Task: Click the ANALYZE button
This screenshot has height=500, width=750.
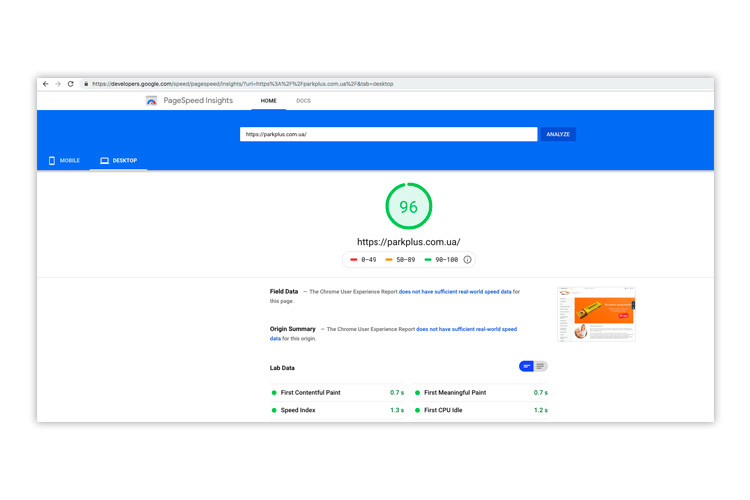Action: coord(558,134)
